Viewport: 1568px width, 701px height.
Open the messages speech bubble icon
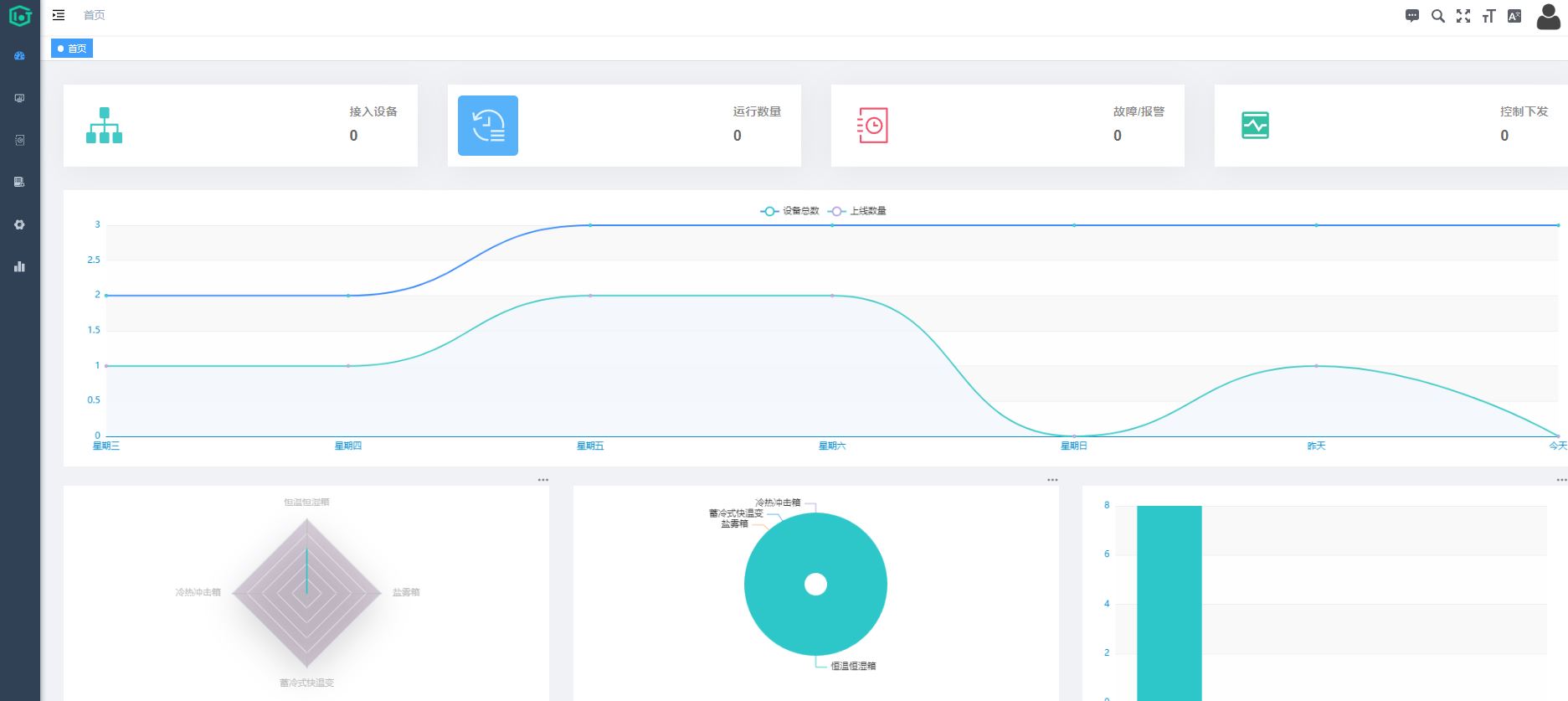point(1412,16)
